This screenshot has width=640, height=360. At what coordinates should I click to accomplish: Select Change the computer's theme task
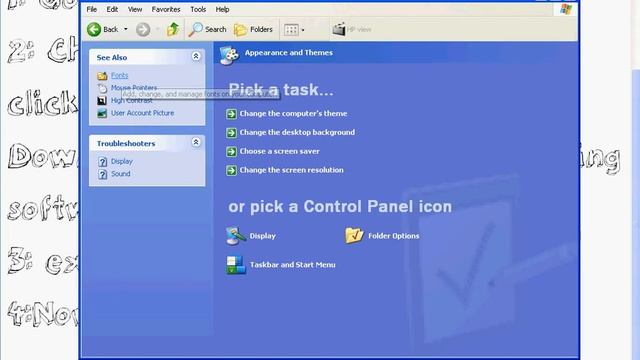[293, 113]
